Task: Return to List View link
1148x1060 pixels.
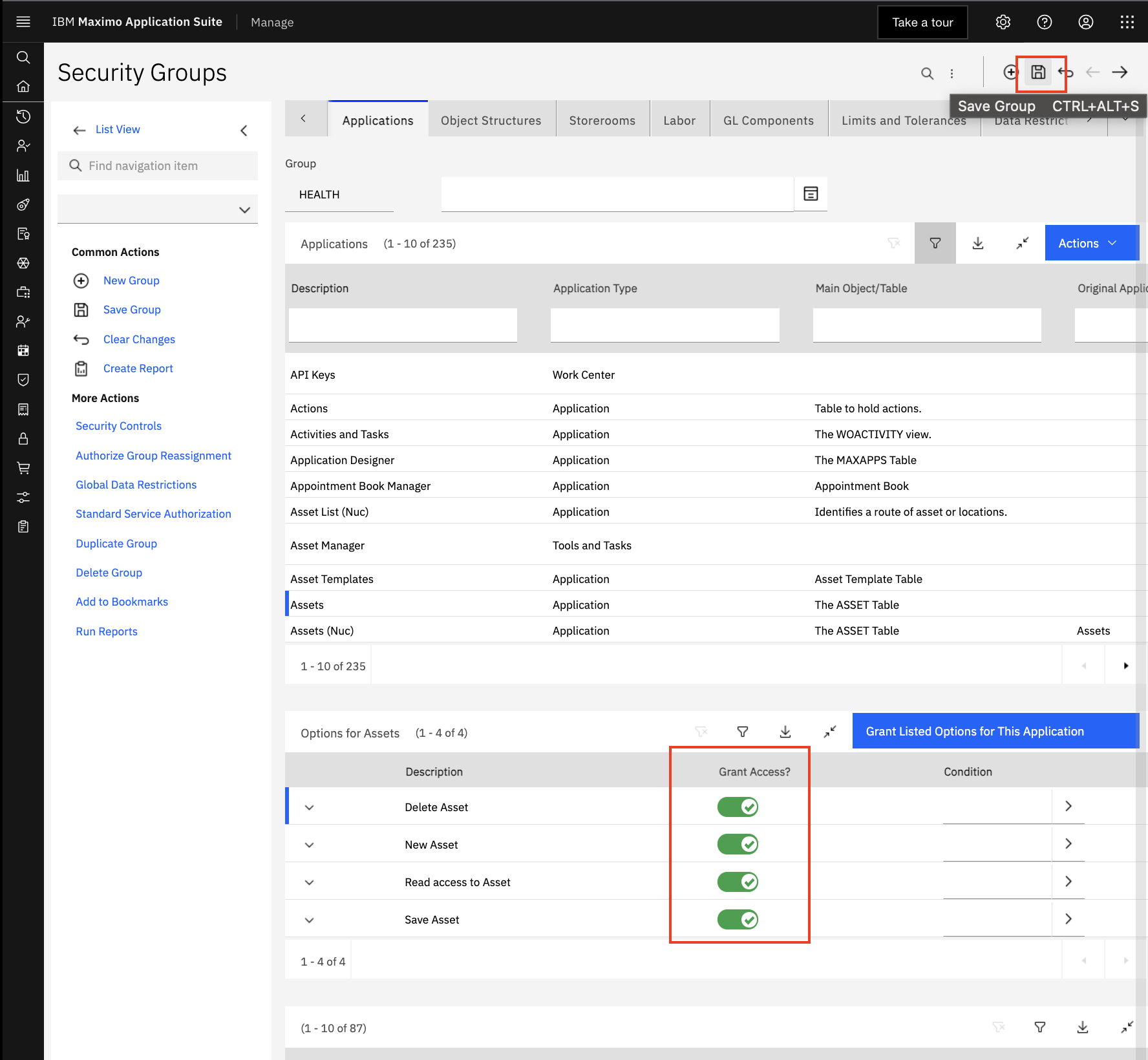Action: click(x=118, y=129)
